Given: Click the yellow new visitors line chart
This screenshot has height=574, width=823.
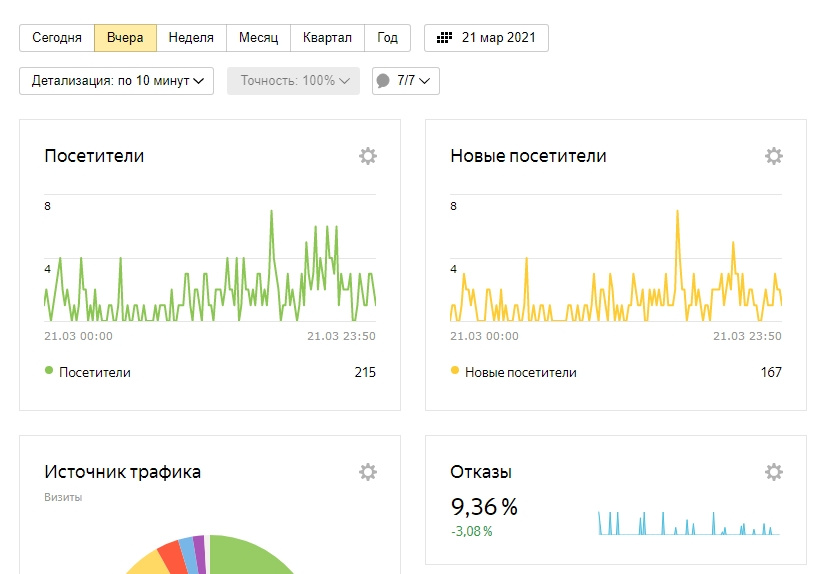Looking at the screenshot, I should click(616, 265).
